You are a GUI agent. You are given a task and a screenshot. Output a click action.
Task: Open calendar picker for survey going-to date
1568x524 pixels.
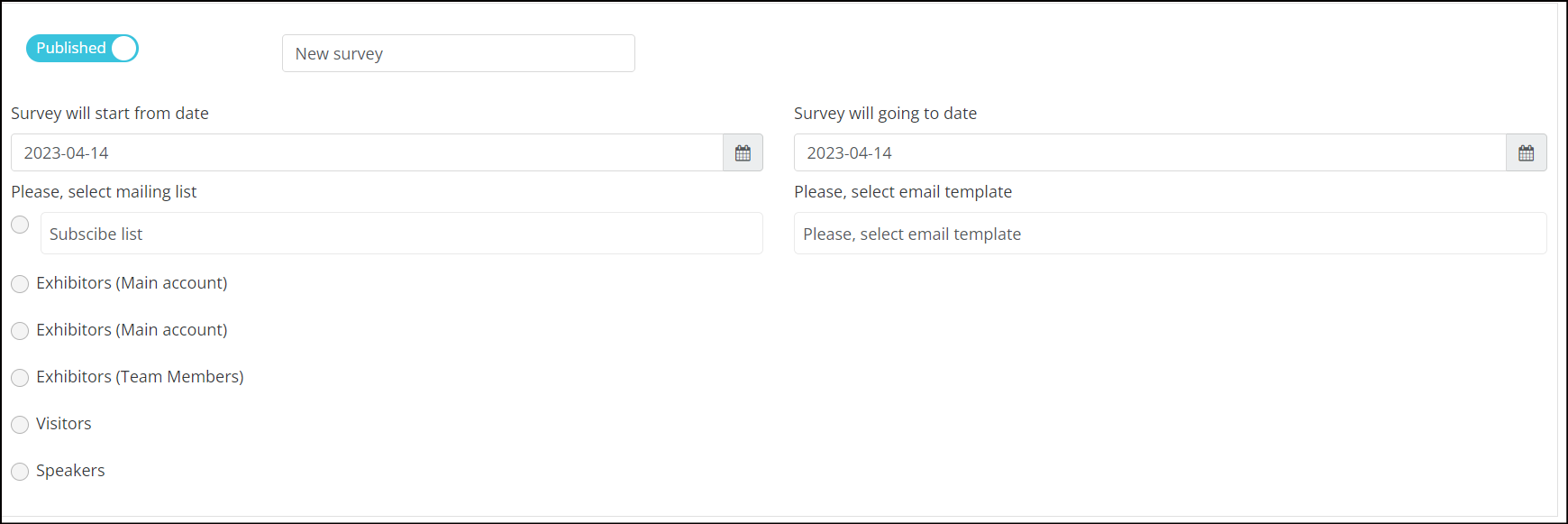tap(1526, 152)
